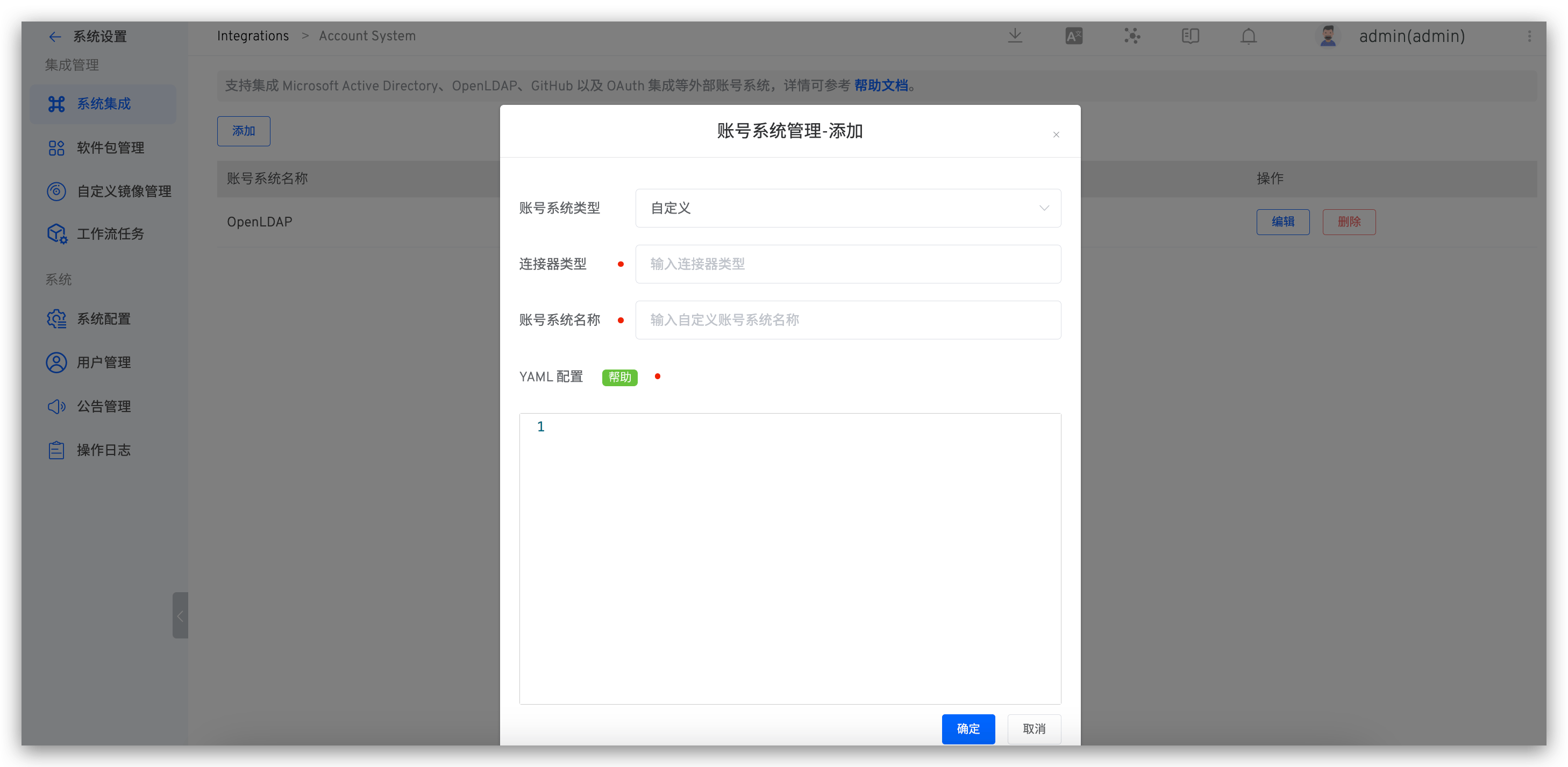Open 软件包管理 in sidebar

(110, 148)
